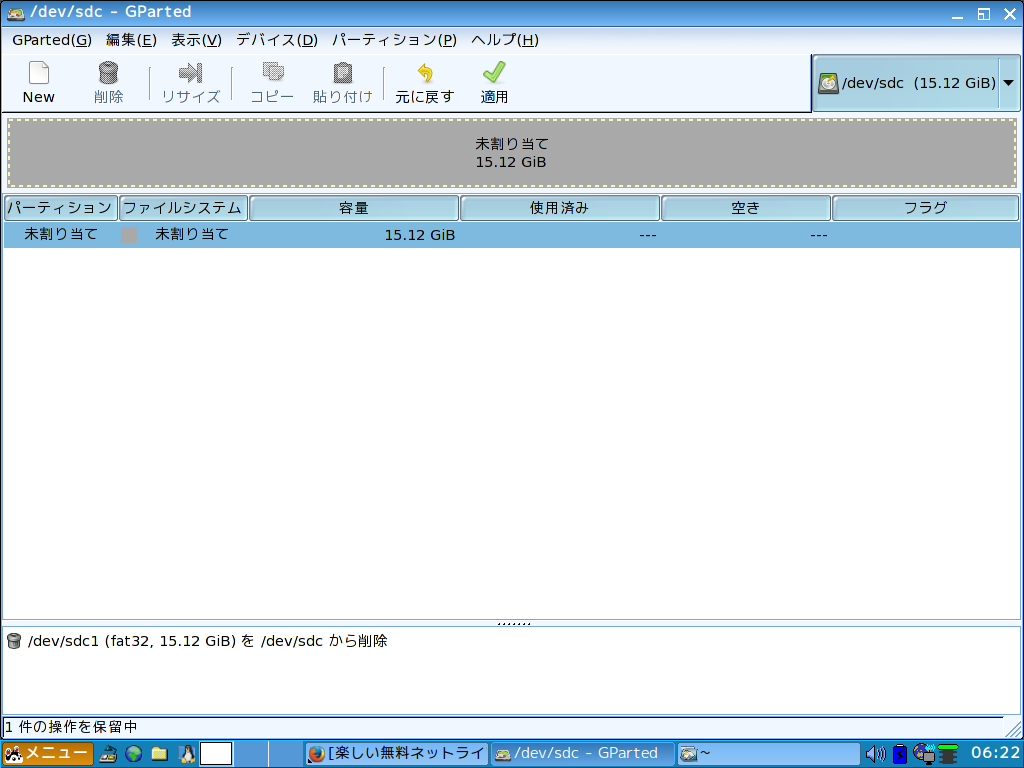The image size is (1024, 768).
Task: Click the GParted title bar app icon
Action: pyautogui.click(x=16, y=12)
